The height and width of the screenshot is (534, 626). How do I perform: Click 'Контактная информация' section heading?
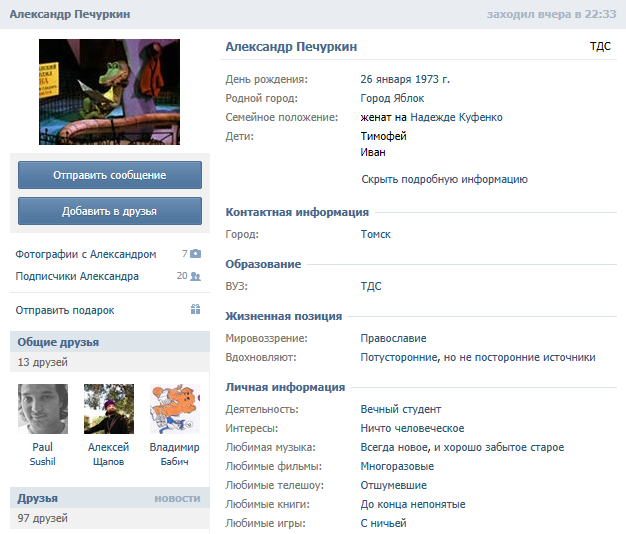pyautogui.click(x=297, y=212)
